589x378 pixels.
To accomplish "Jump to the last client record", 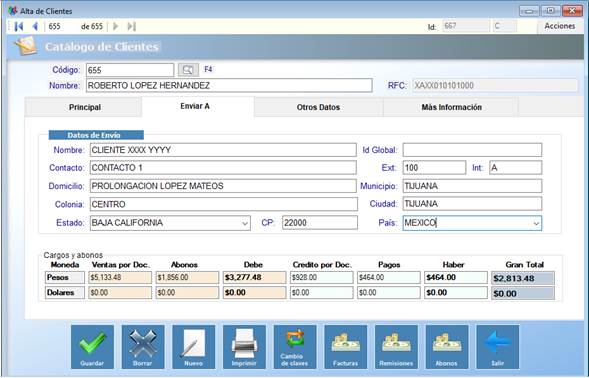I will [x=131, y=26].
